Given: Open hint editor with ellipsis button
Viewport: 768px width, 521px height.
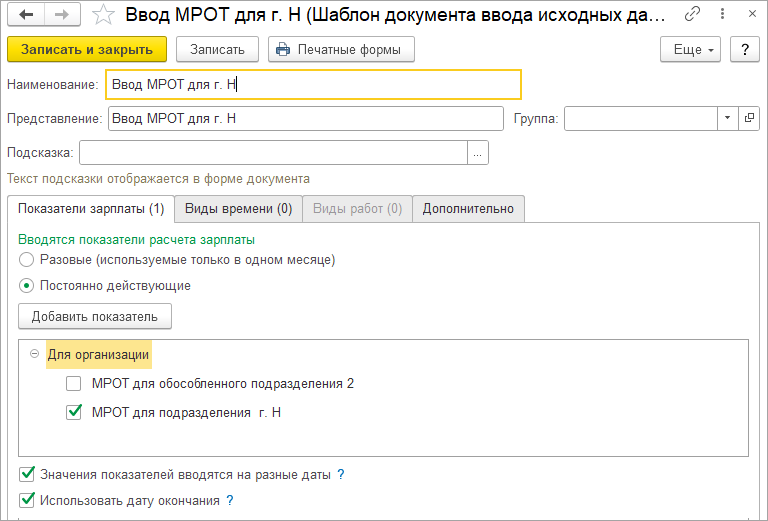Looking at the screenshot, I should click(478, 153).
